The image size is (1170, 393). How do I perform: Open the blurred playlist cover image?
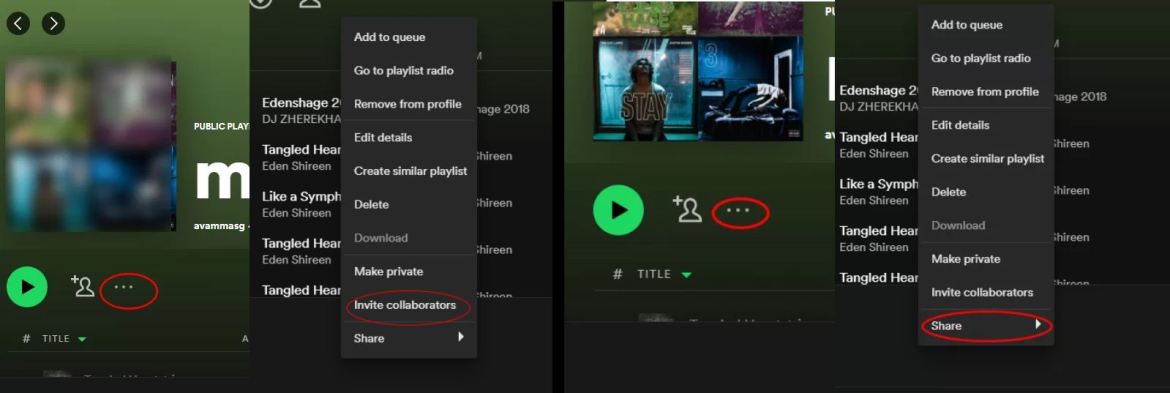click(90, 146)
